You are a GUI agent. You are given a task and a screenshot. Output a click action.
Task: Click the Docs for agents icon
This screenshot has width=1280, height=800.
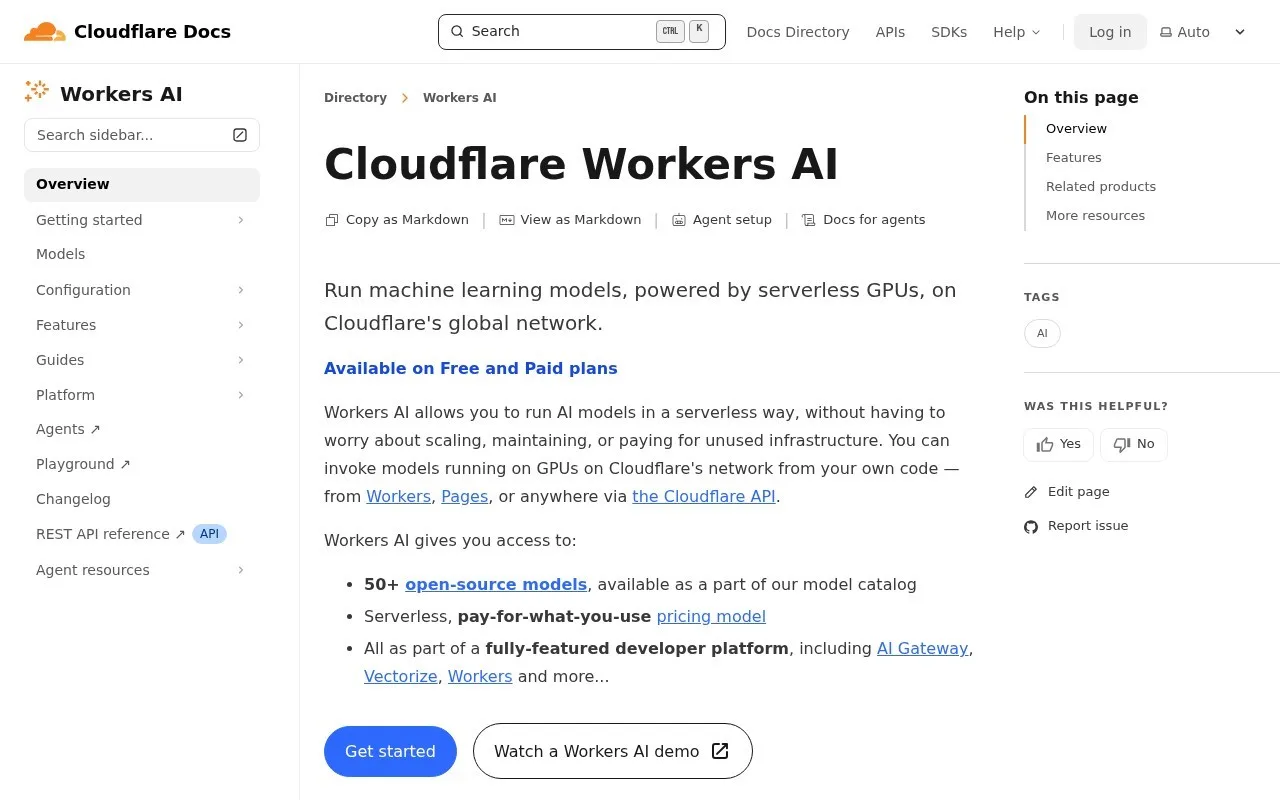pos(809,220)
